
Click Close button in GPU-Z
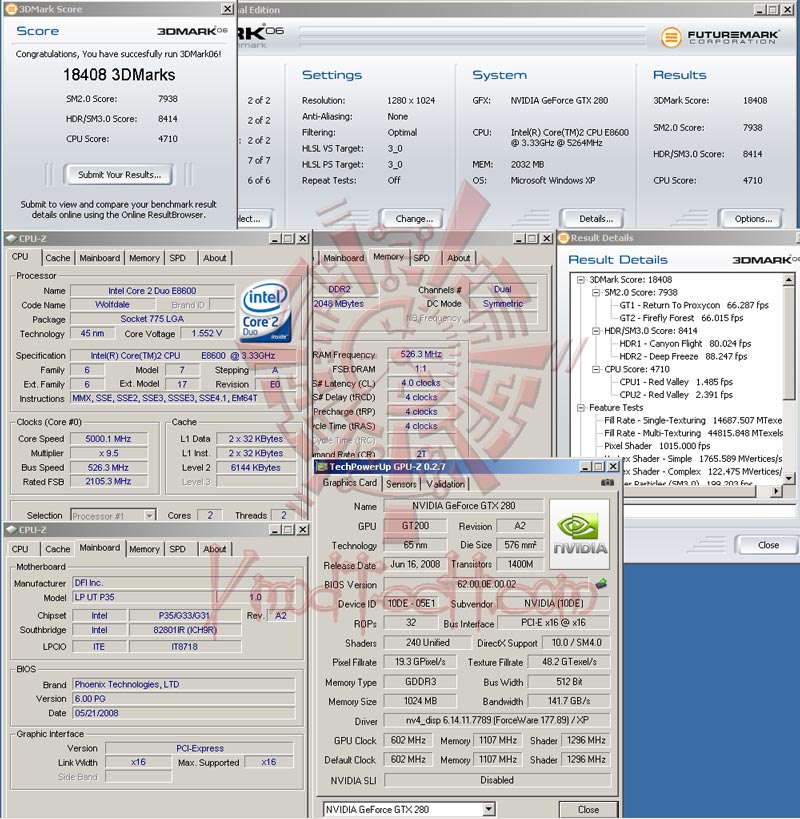(x=588, y=809)
